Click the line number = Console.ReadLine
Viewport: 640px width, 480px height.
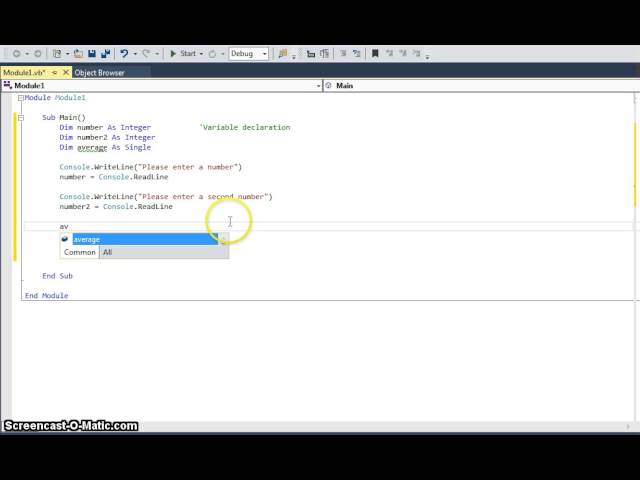114,177
